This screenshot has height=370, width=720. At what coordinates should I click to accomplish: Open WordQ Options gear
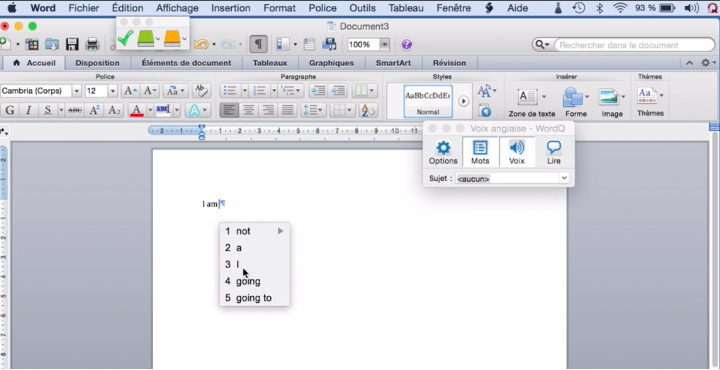[443, 153]
